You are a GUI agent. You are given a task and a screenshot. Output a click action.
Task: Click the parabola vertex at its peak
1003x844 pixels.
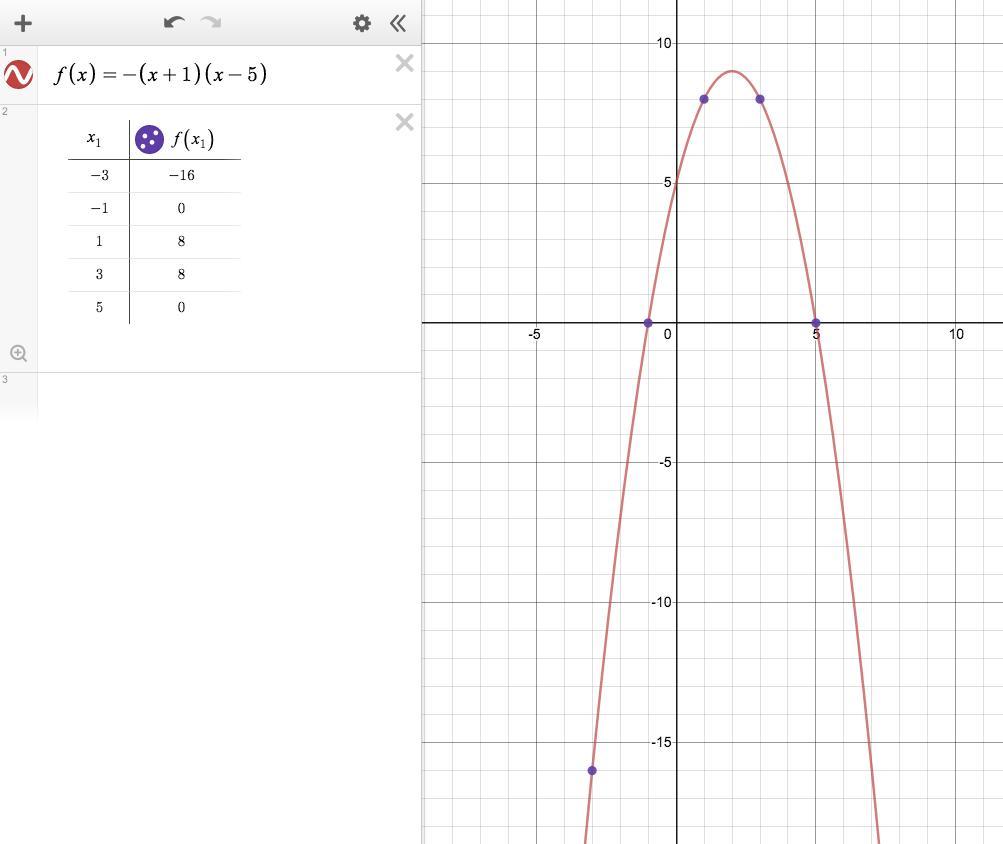[x=732, y=71]
